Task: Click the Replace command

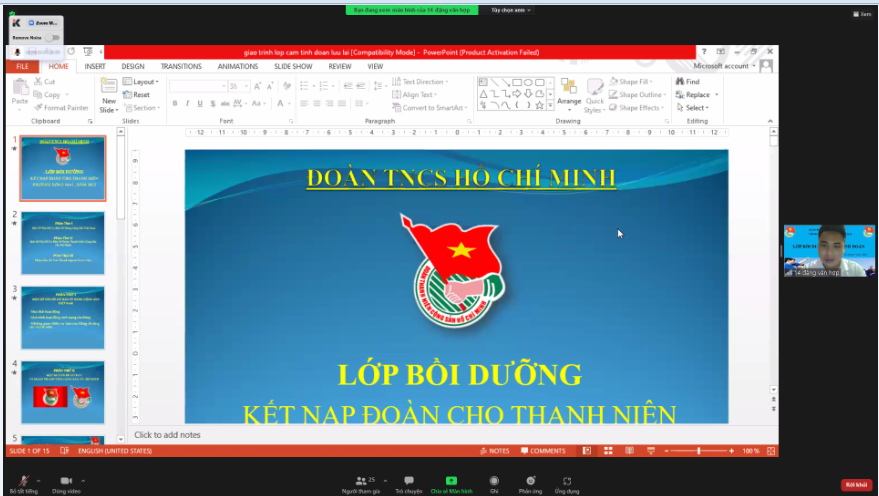Action: click(x=697, y=95)
